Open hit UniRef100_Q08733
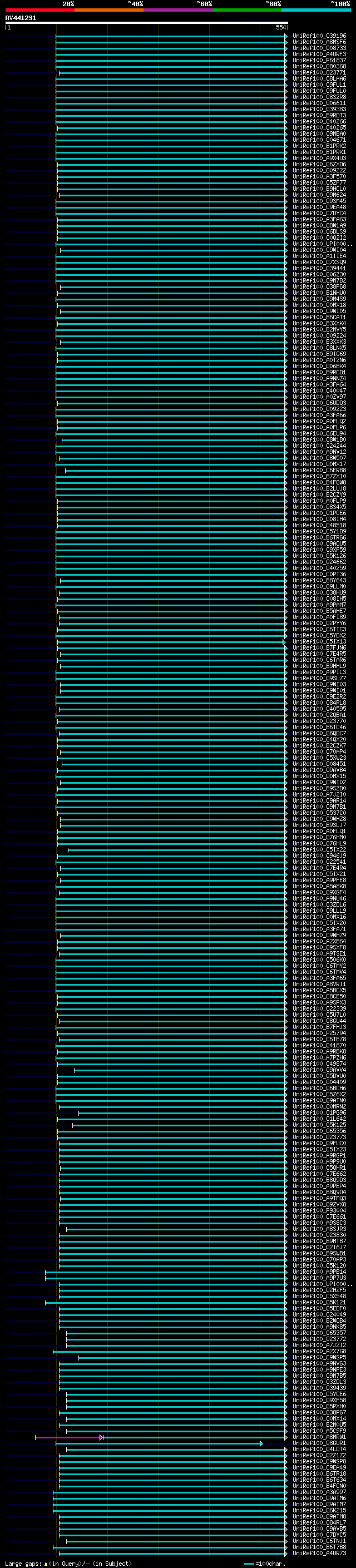Image resolution: width=356 pixels, height=1568 pixels. (x=319, y=48)
